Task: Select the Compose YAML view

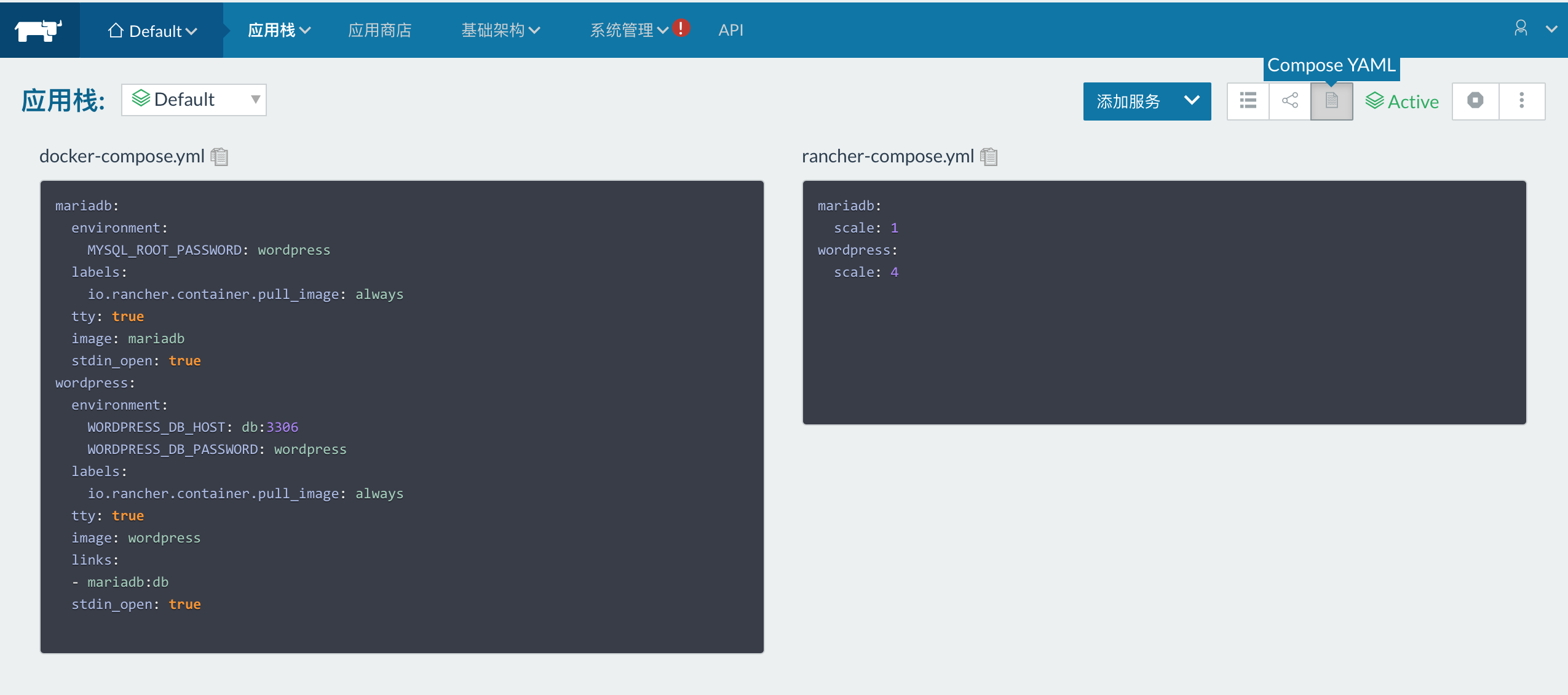Action: pos(1332,101)
